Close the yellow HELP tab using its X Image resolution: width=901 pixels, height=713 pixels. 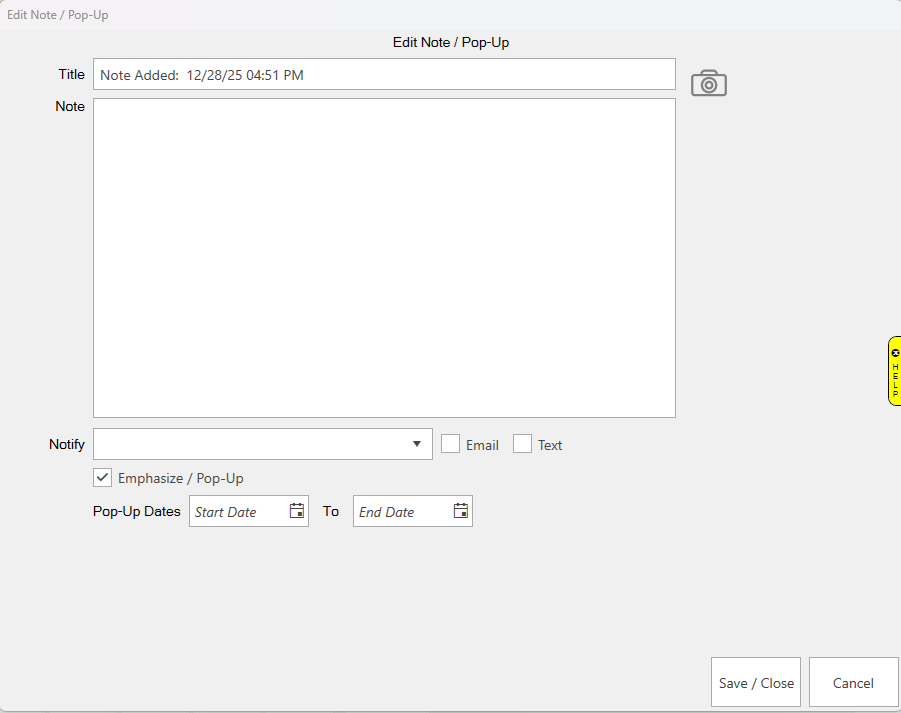(x=895, y=353)
